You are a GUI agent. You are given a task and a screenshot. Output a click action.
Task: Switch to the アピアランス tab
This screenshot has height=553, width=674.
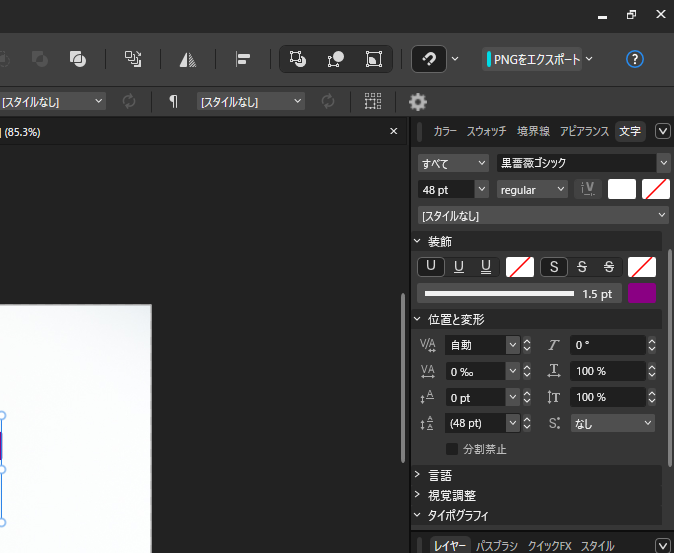(x=584, y=131)
